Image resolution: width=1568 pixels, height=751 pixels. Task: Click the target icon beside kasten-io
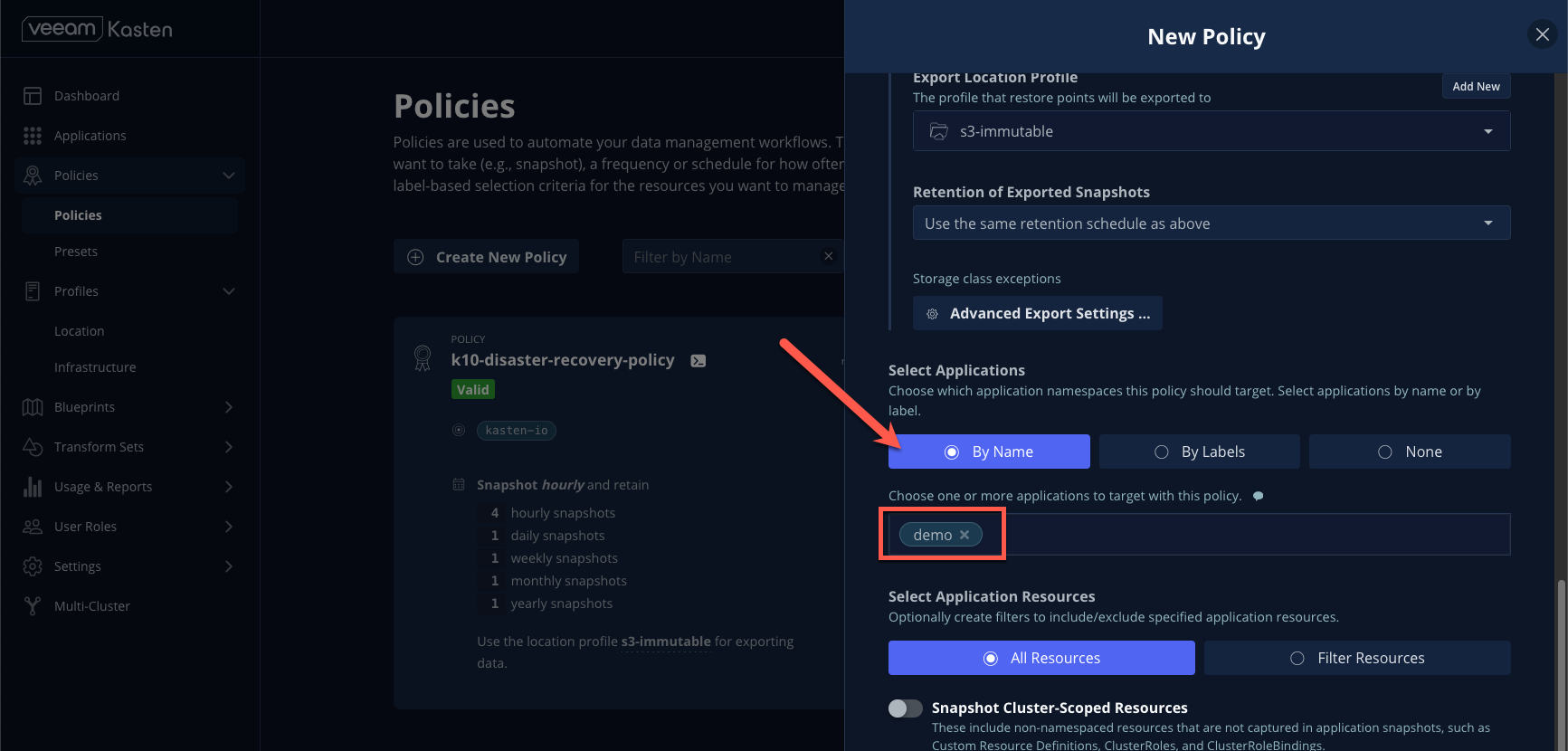click(459, 431)
